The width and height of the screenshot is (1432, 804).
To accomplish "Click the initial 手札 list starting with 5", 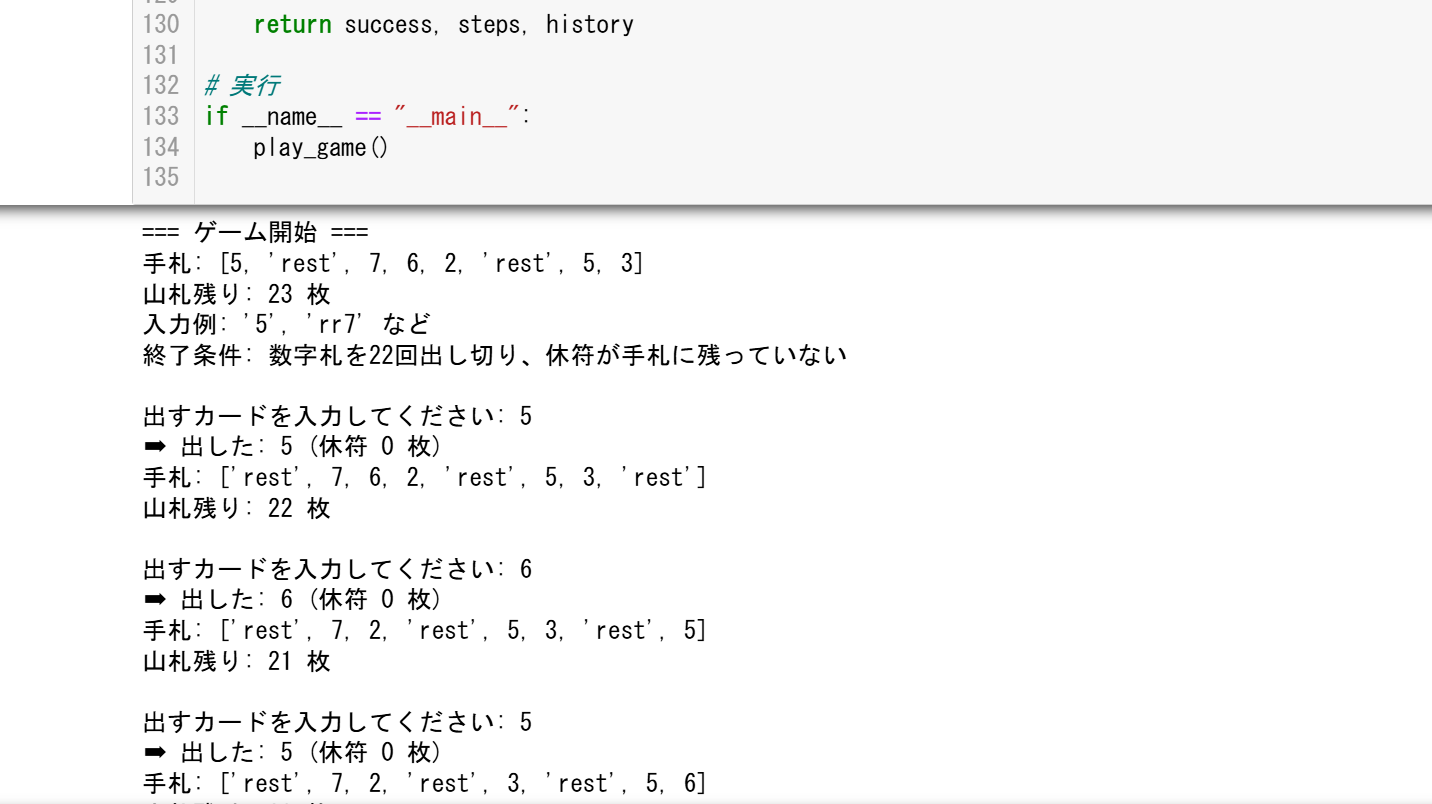I will pyautogui.click(x=393, y=264).
